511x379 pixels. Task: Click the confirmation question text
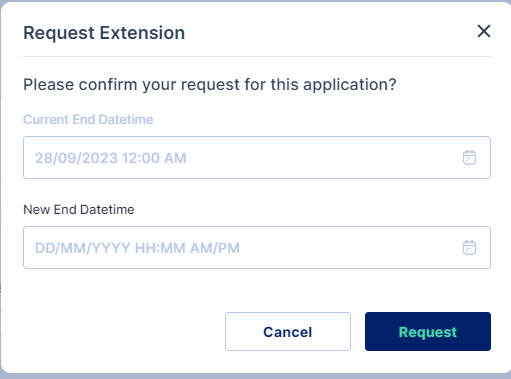click(210, 85)
